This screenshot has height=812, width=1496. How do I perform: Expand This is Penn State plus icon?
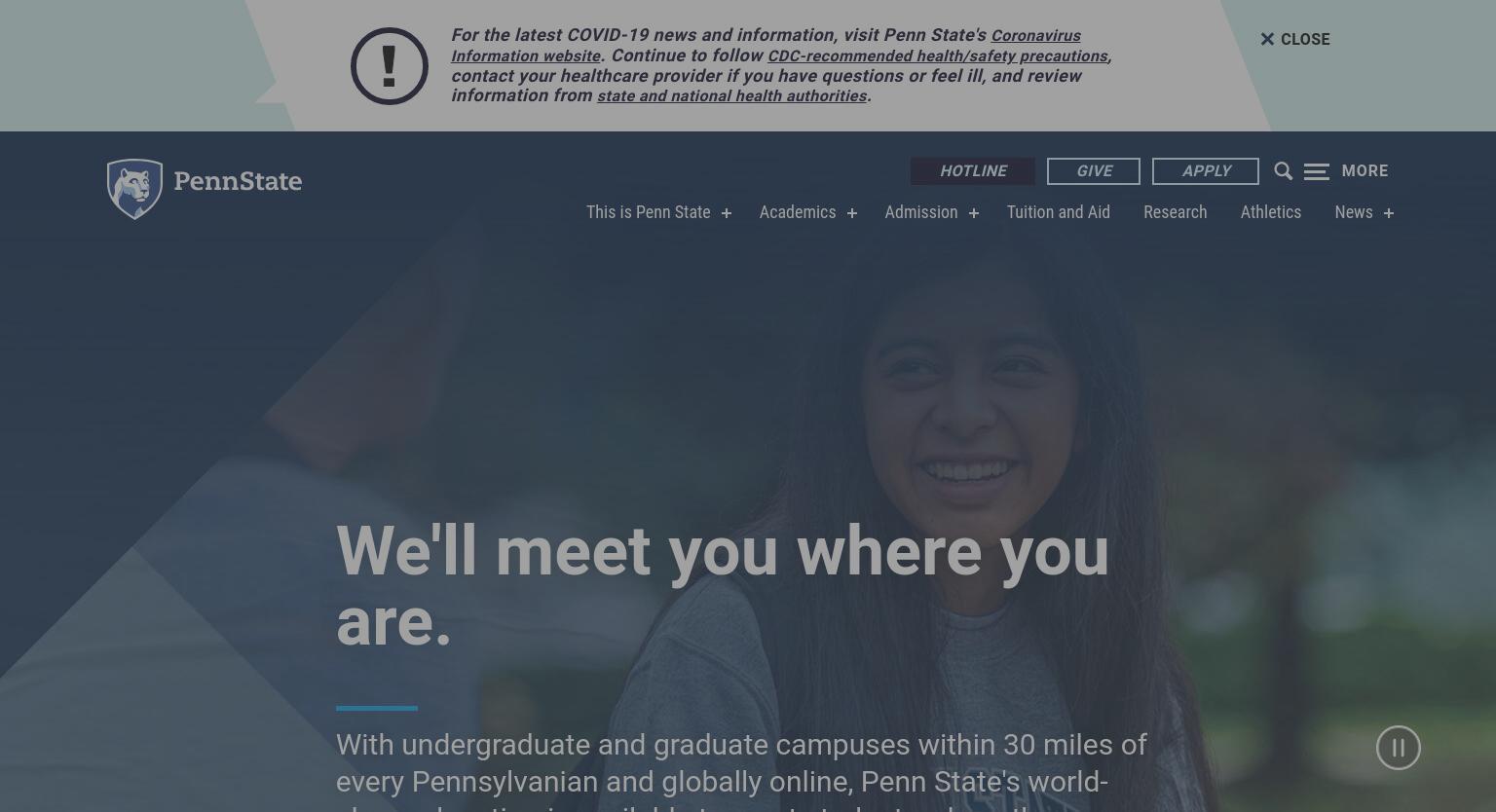point(726,213)
